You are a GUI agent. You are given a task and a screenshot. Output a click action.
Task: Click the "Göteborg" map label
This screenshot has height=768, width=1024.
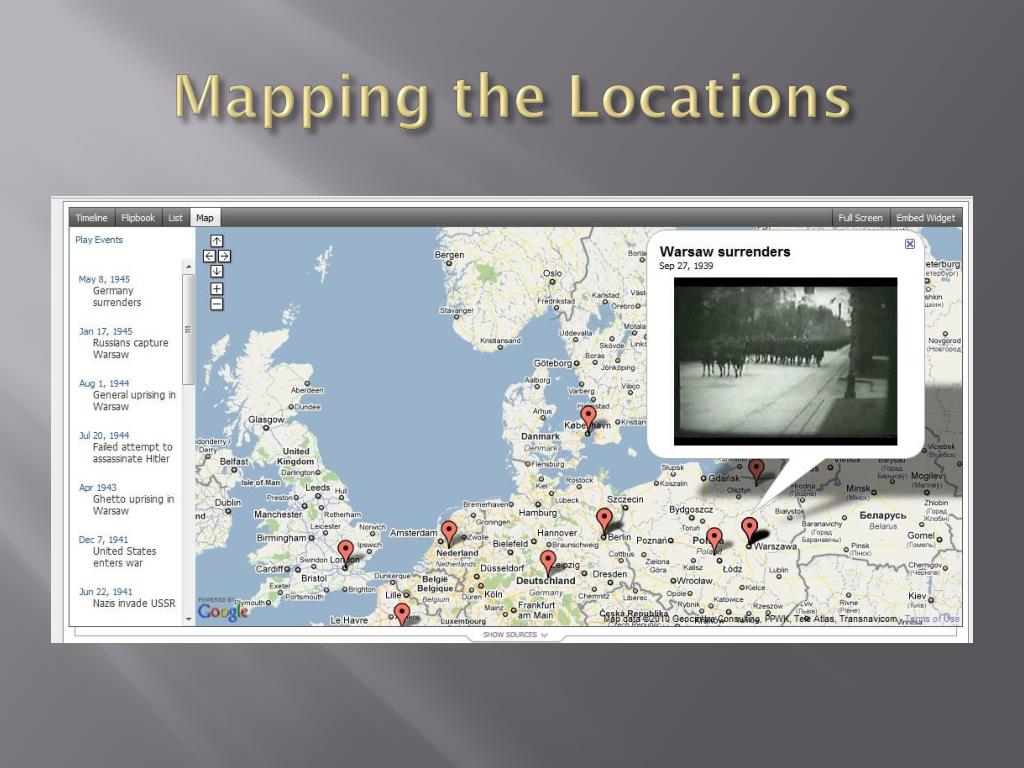click(x=552, y=363)
